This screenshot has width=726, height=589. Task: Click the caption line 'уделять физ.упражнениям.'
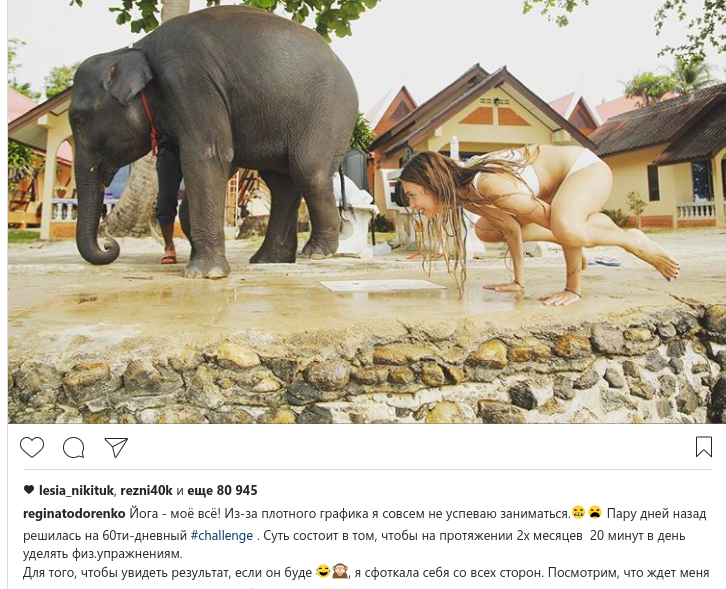(x=103, y=554)
